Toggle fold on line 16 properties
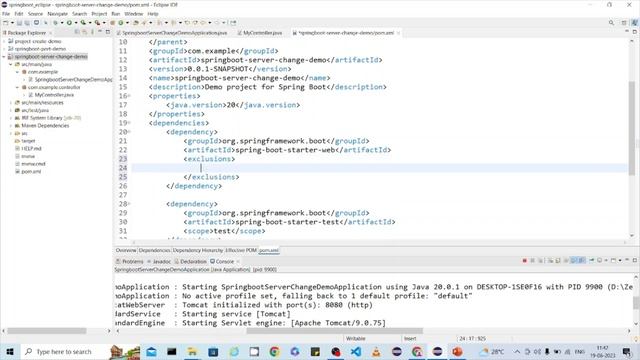The width and height of the screenshot is (640, 360). click(129, 96)
